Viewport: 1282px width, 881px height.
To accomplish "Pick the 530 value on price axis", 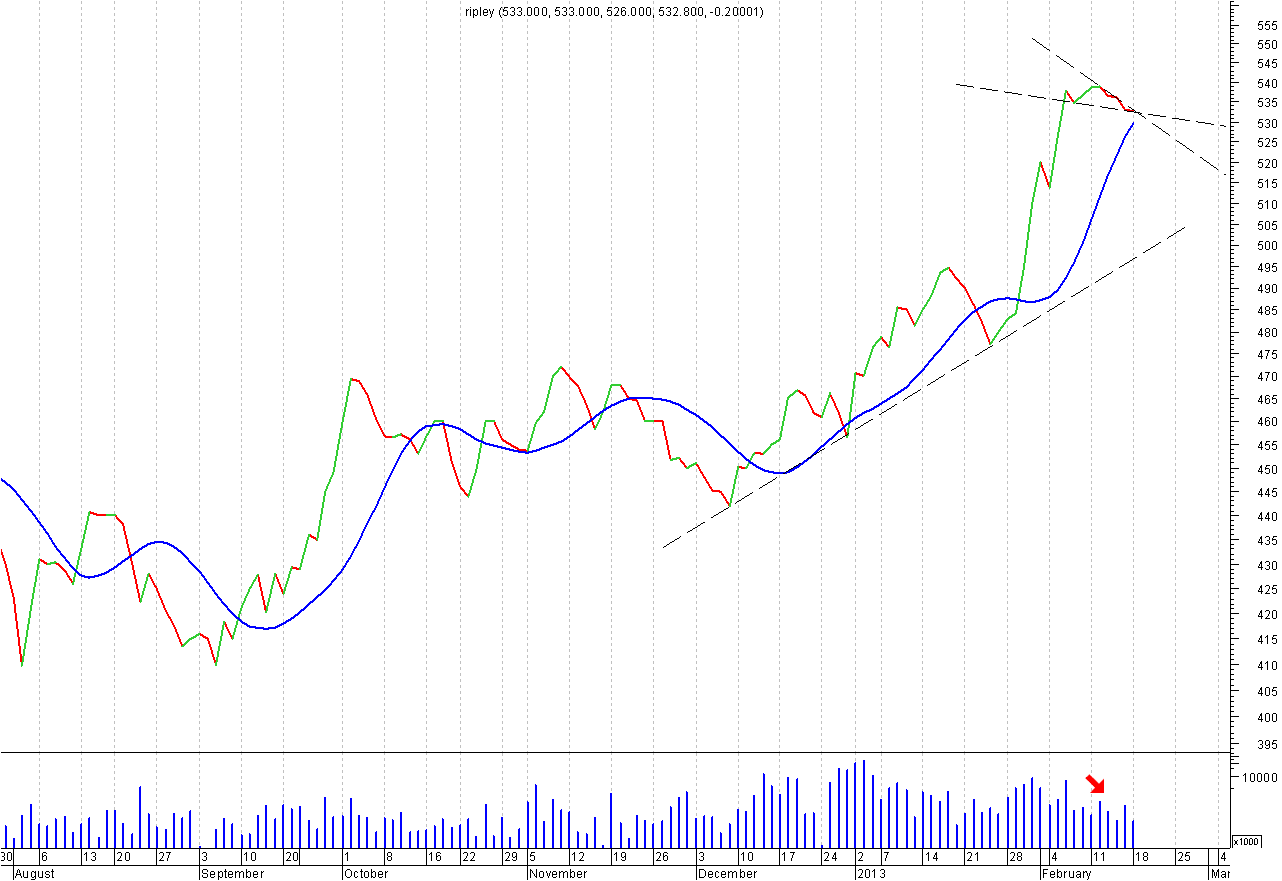I will (1266, 123).
